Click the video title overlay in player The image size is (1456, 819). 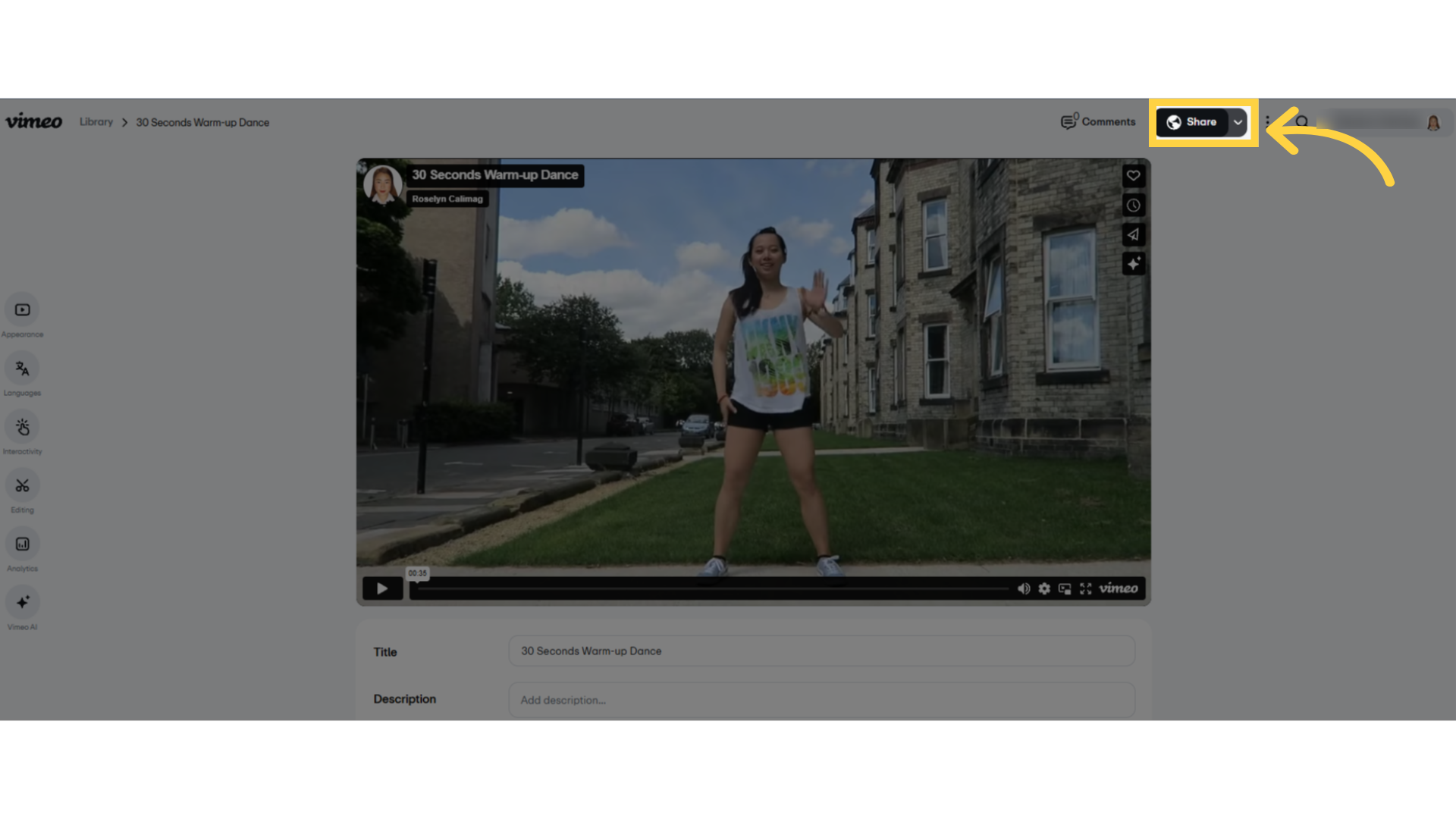click(495, 175)
